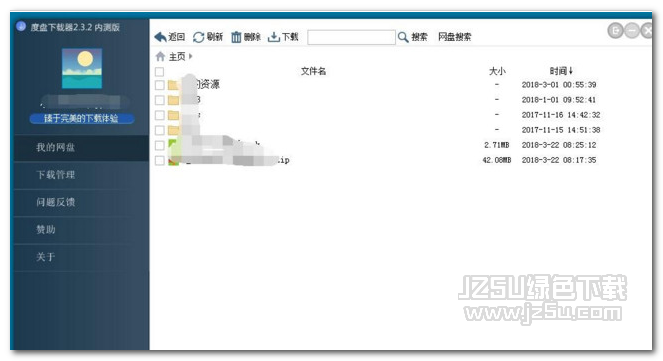Click the user avatar thumbnail
The width and height of the screenshot is (663, 361).
pos(82,68)
